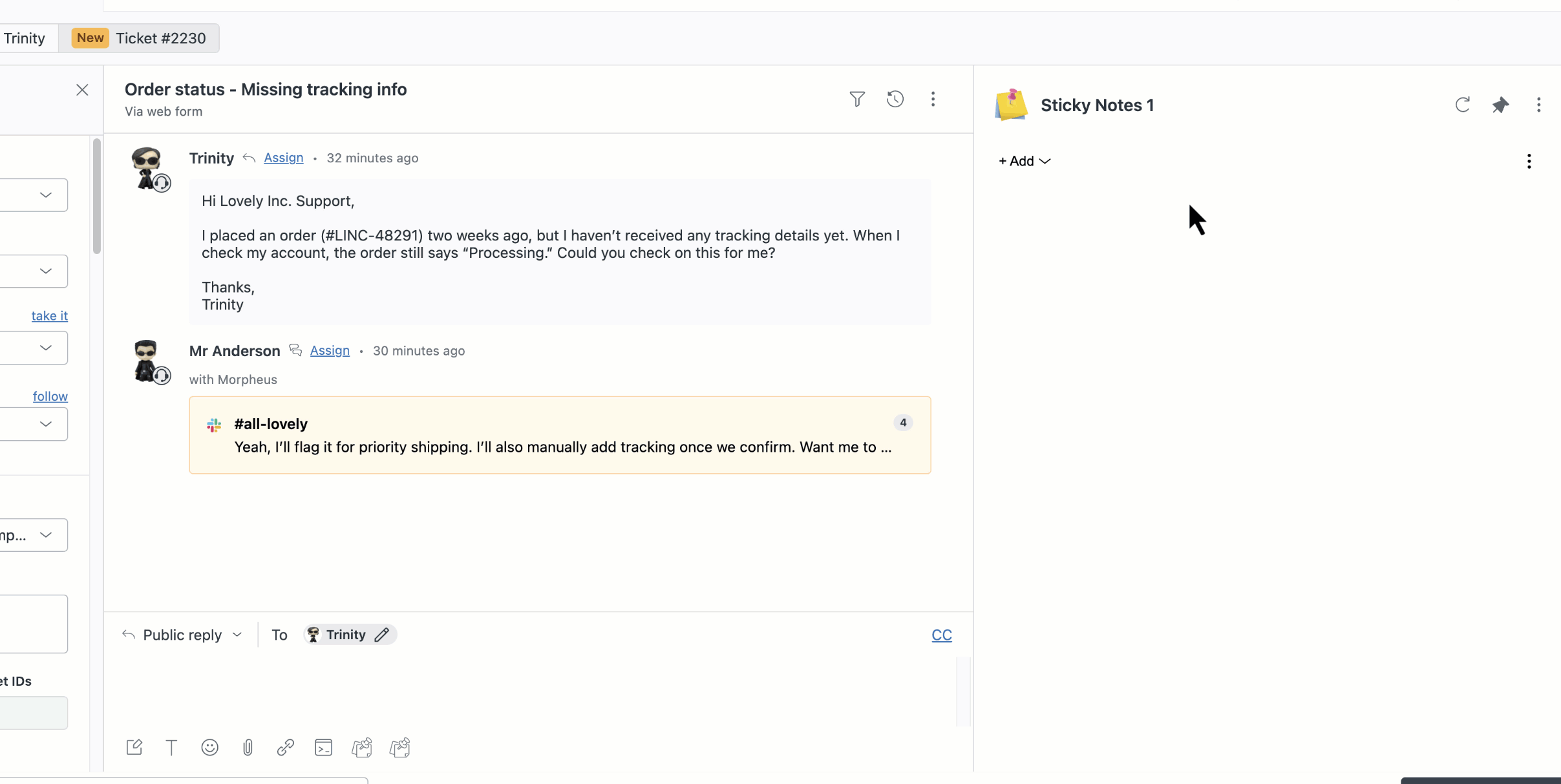
Task: Click the left panel vertical scrollbar
Action: pos(97,196)
